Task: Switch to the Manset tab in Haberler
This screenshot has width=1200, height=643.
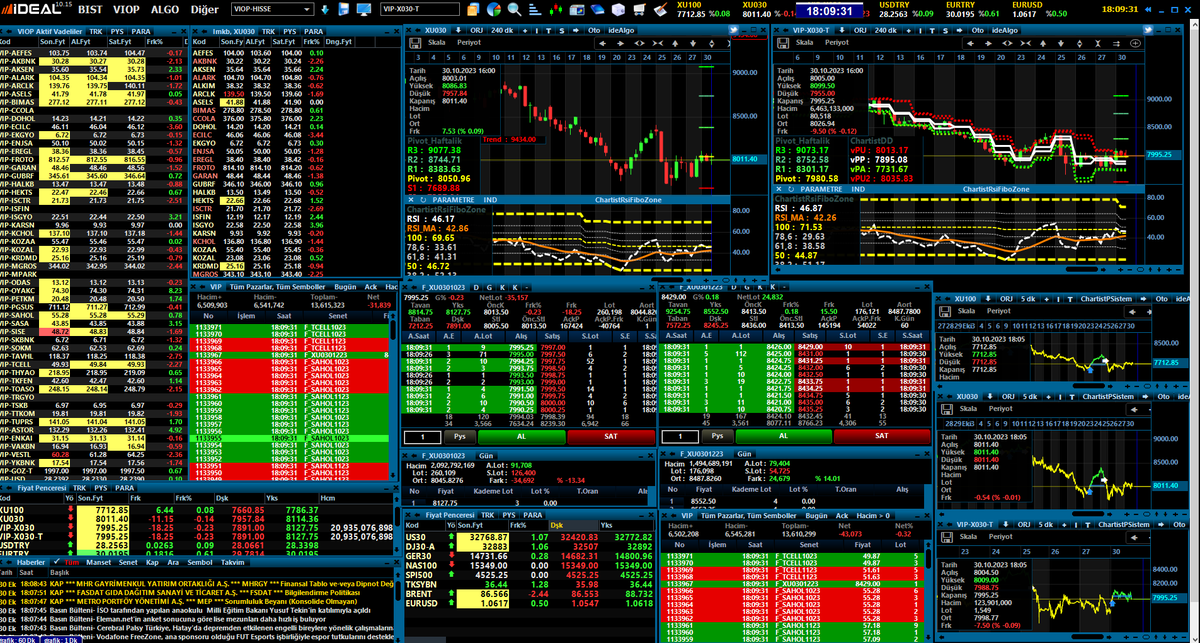Action: click(98, 563)
